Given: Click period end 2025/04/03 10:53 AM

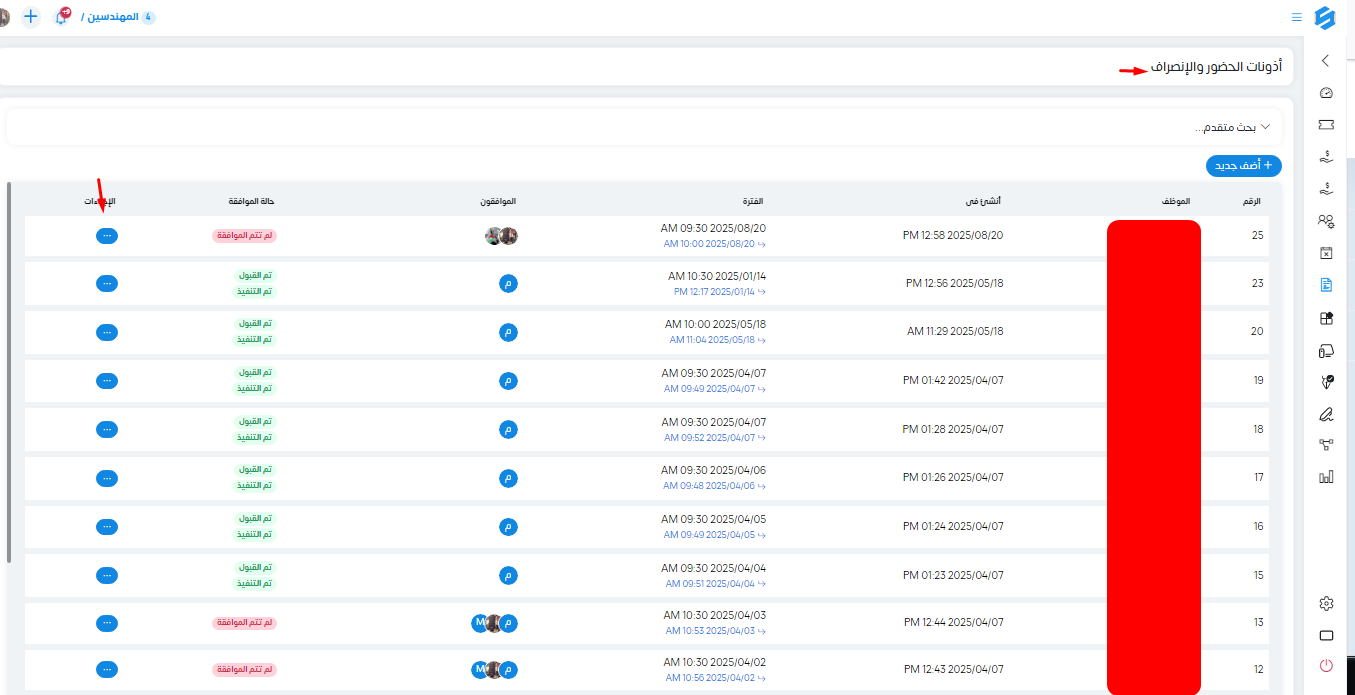Looking at the screenshot, I should pyautogui.click(x=715, y=631).
